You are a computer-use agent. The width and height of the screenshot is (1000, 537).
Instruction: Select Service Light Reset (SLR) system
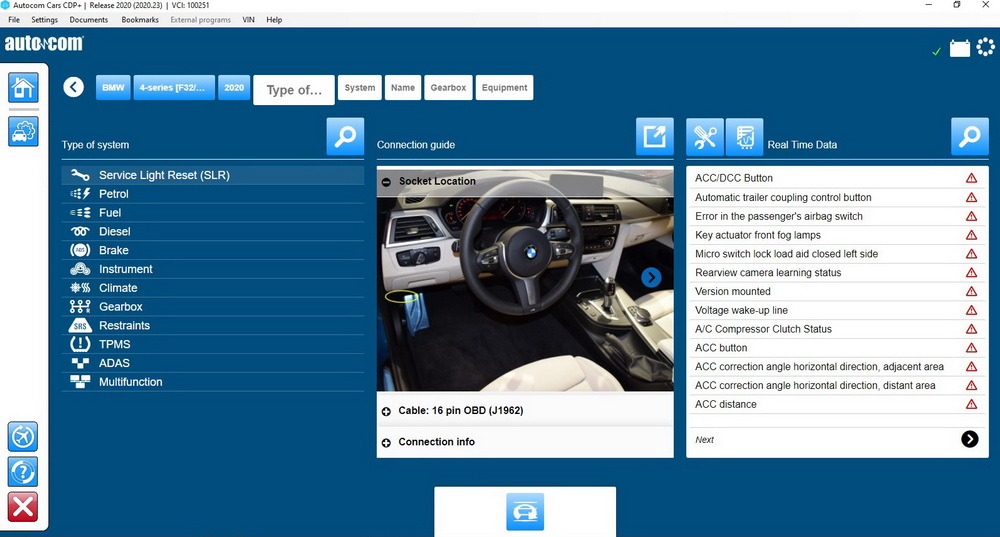[x=164, y=175]
